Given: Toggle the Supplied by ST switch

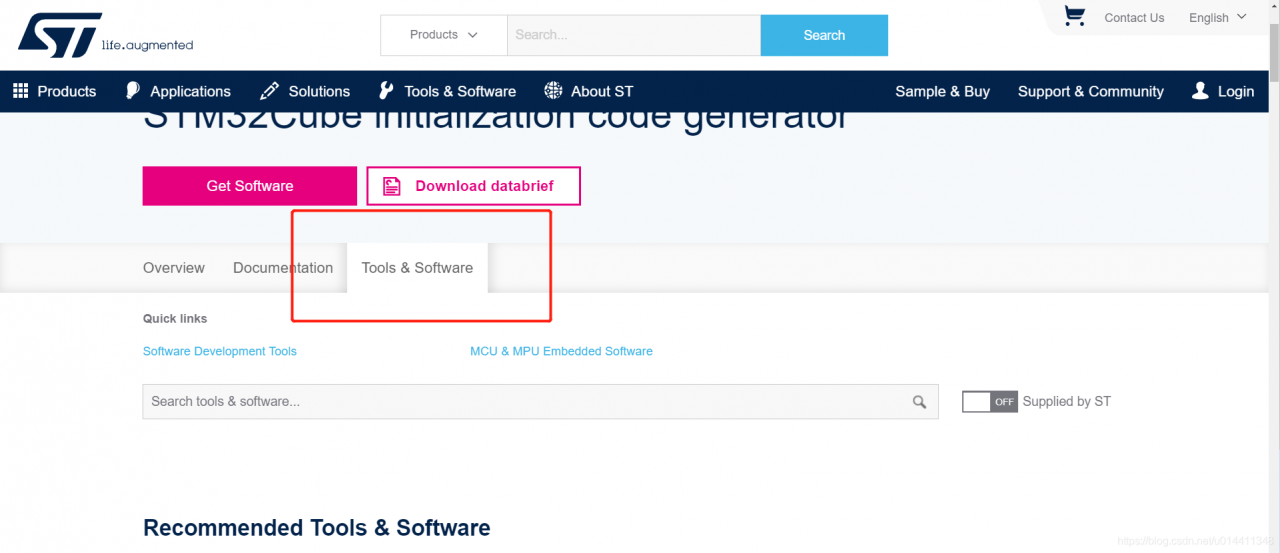Looking at the screenshot, I should tap(989, 401).
